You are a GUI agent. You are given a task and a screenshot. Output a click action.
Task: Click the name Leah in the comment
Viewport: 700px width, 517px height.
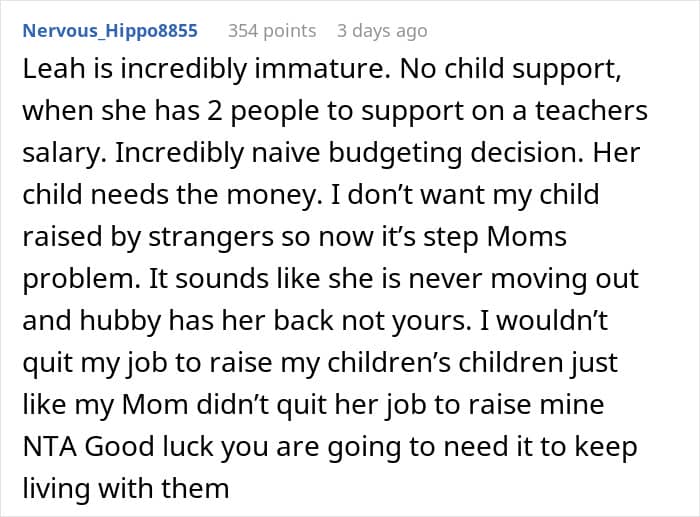point(54,69)
